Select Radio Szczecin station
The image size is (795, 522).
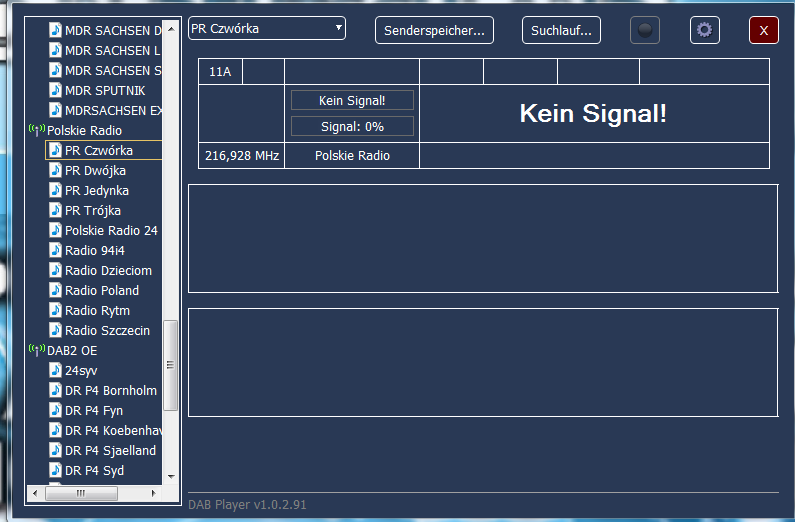coord(107,331)
